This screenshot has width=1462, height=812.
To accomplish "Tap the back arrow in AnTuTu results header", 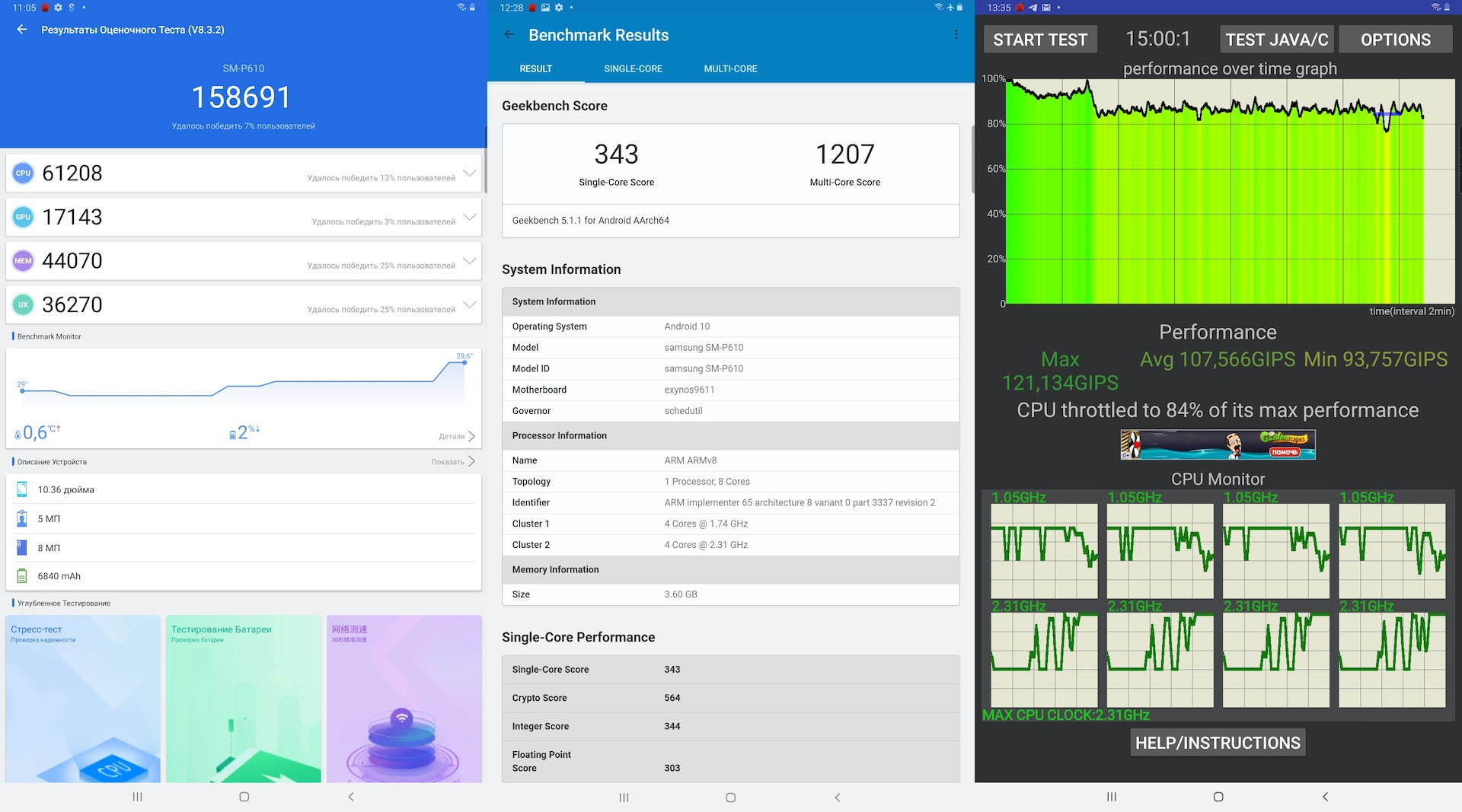I will [22, 30].
